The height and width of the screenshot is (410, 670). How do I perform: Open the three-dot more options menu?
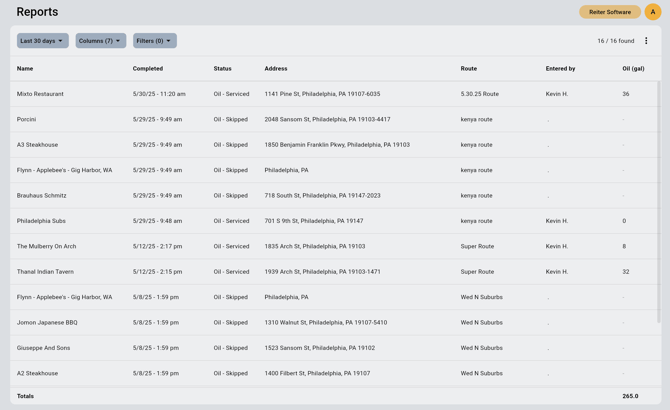646,41
